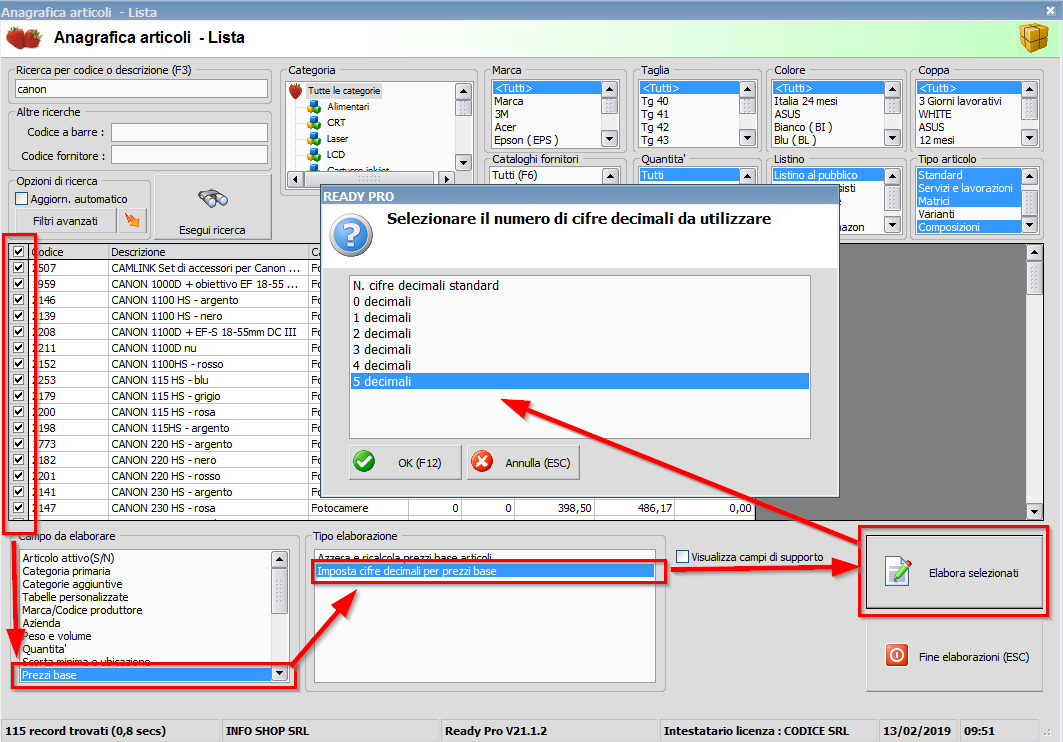Toggle the select-all checkbox in table header
Screen dimensions: 1063x742
coord(18,251)
